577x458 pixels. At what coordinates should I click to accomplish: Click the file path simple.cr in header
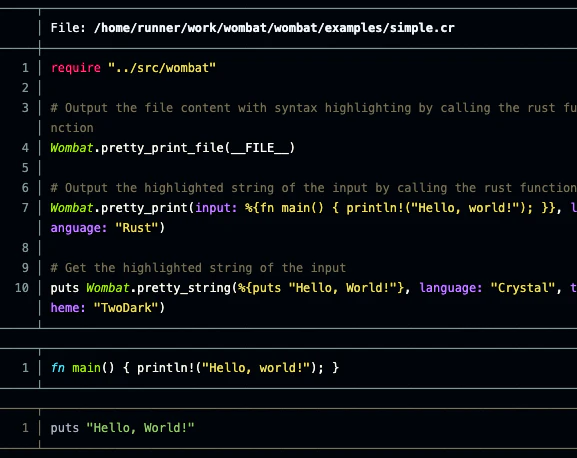[x=274, y=28]
